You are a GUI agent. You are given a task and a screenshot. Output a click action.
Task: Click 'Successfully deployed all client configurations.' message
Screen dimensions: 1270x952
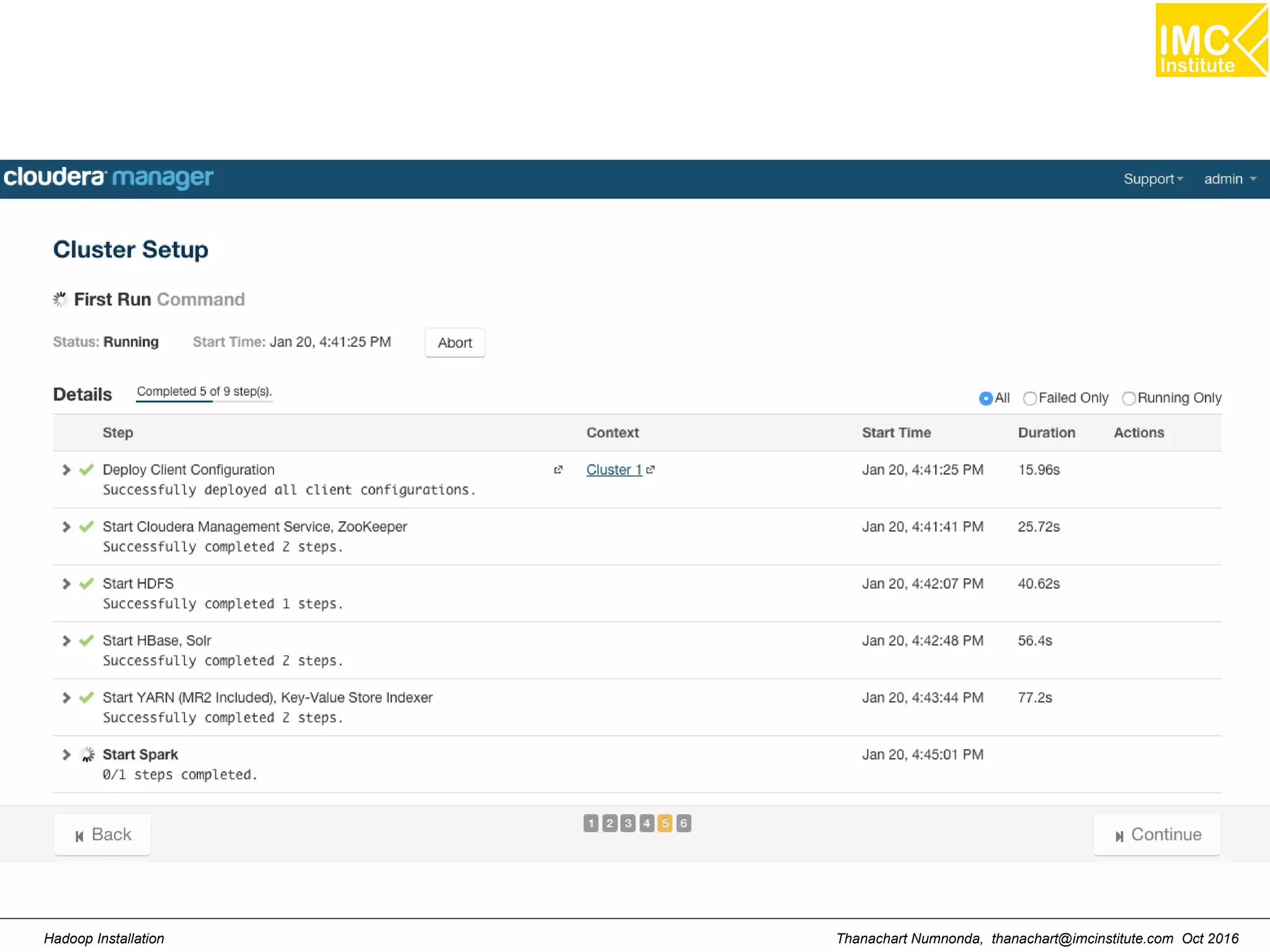click(289, 490)
